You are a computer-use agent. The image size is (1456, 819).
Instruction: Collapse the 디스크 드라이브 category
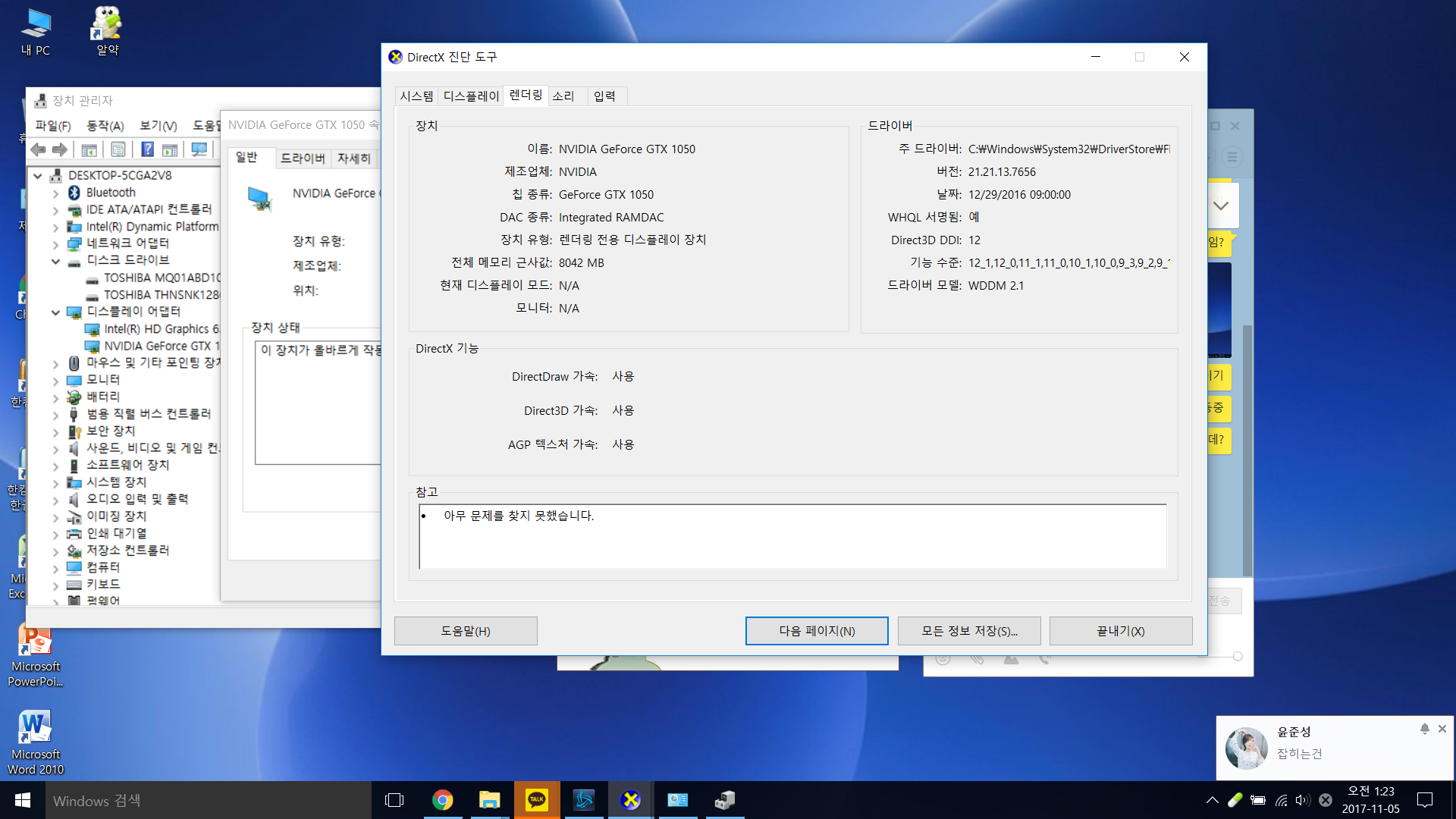pyautogui.click(x=55, y=261)
